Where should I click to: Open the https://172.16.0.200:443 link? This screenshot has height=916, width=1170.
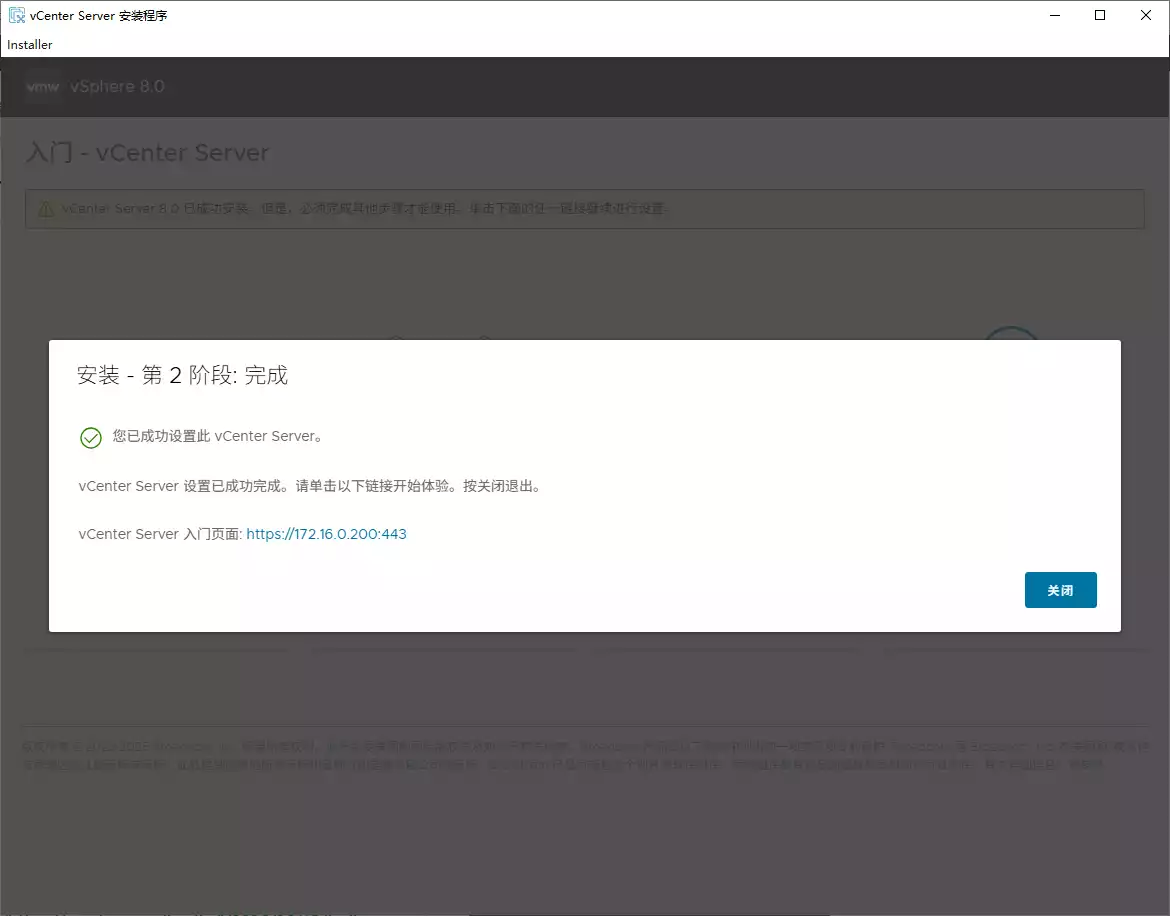click(326, 534)
